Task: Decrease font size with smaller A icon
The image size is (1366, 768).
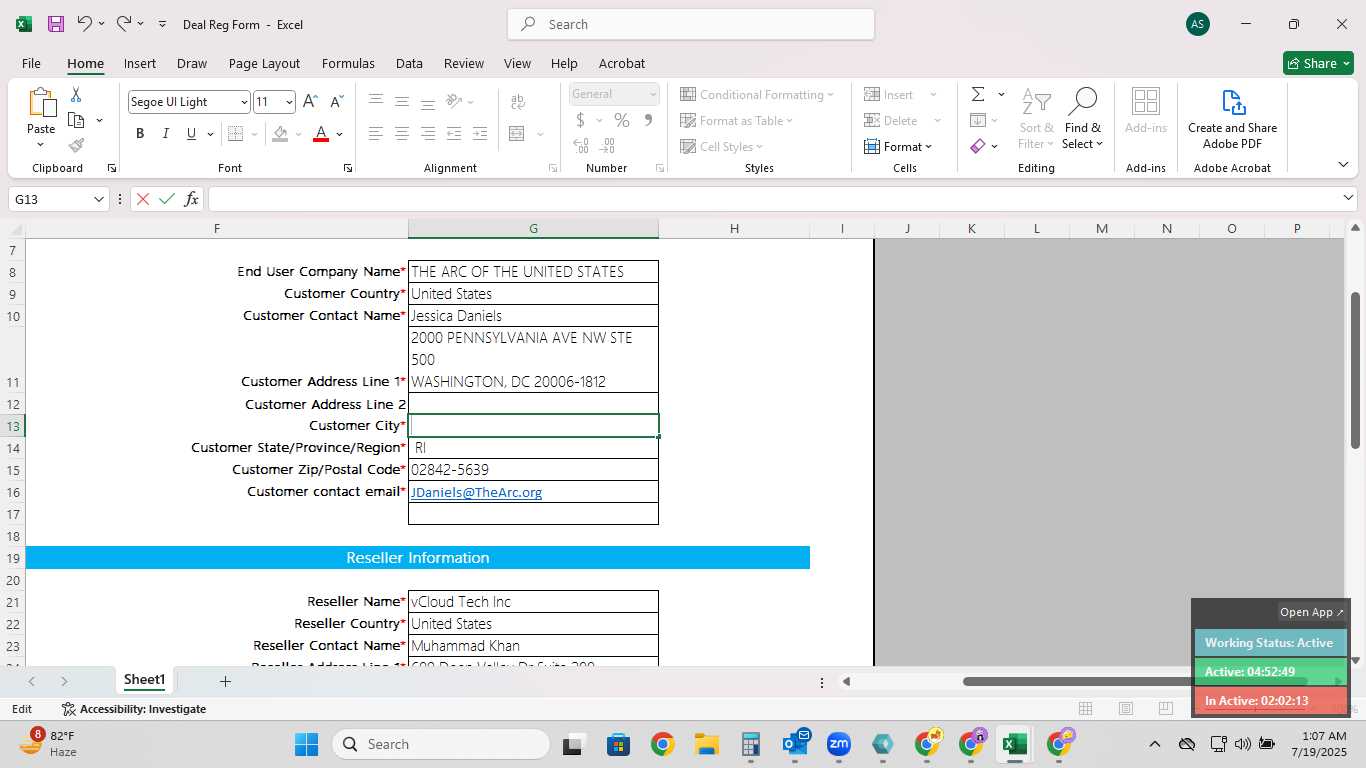Action: 336,101
